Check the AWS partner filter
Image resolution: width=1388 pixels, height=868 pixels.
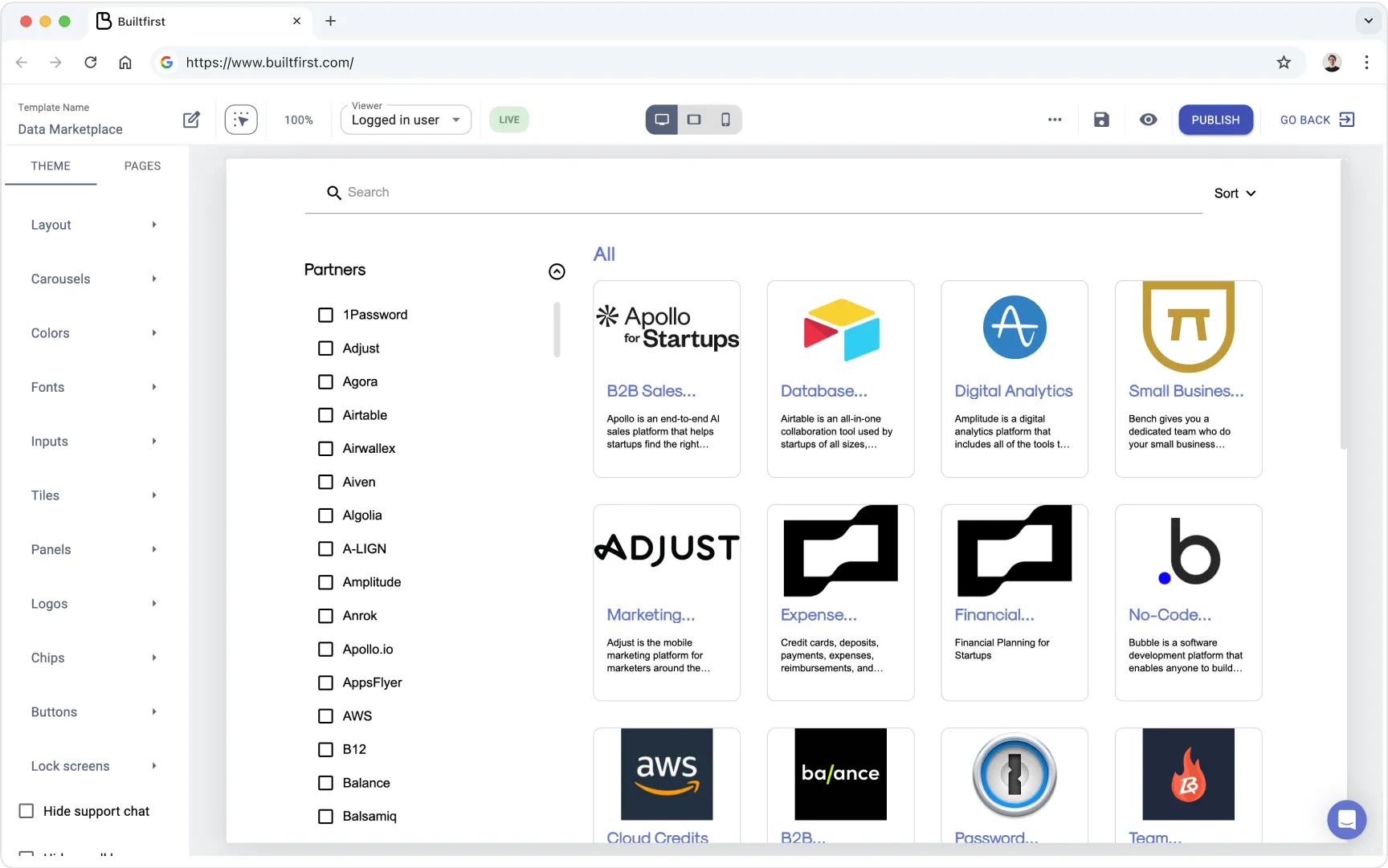[325, 716]
